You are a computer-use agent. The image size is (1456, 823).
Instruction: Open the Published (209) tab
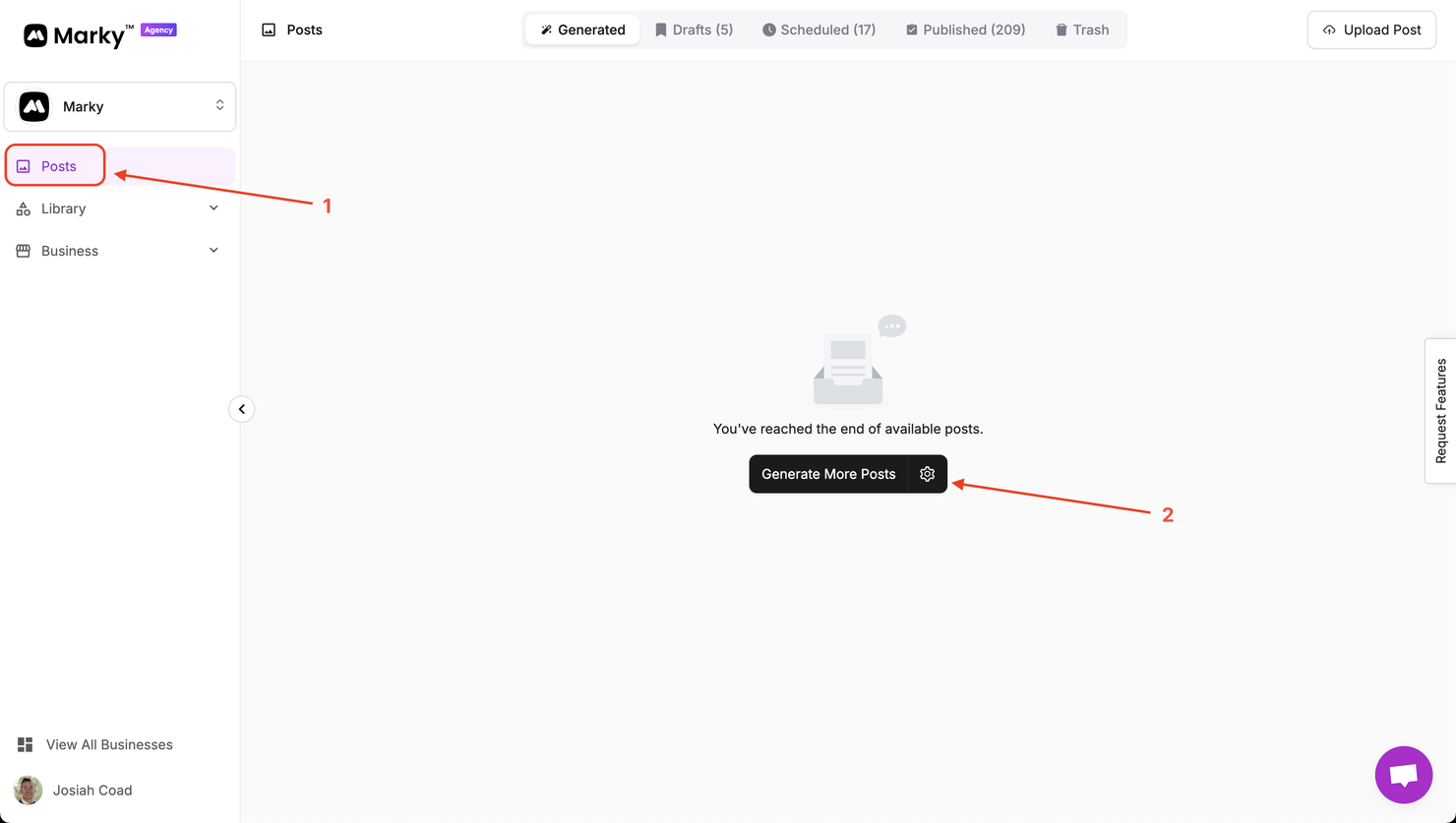pyautogui.click(x=965, y=29)
